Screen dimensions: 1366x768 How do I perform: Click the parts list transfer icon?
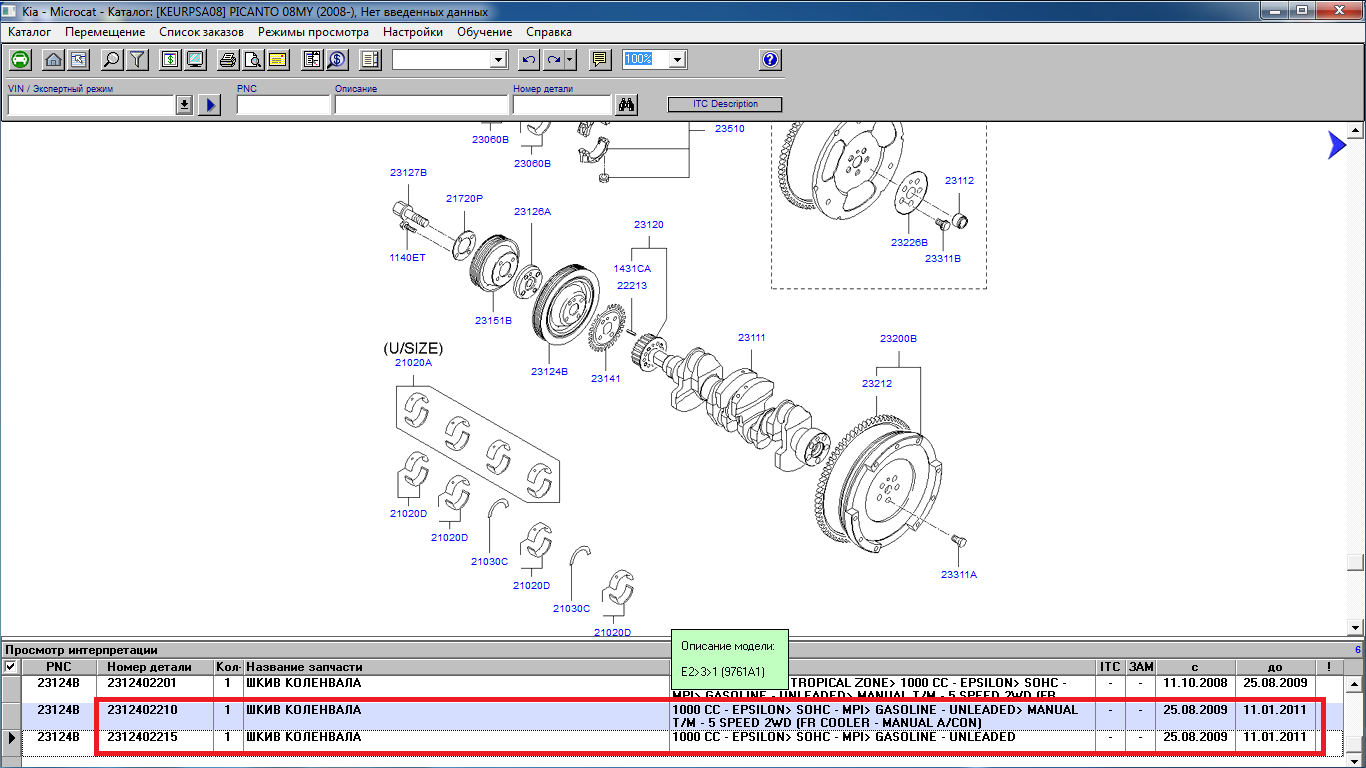click(312, 60)
